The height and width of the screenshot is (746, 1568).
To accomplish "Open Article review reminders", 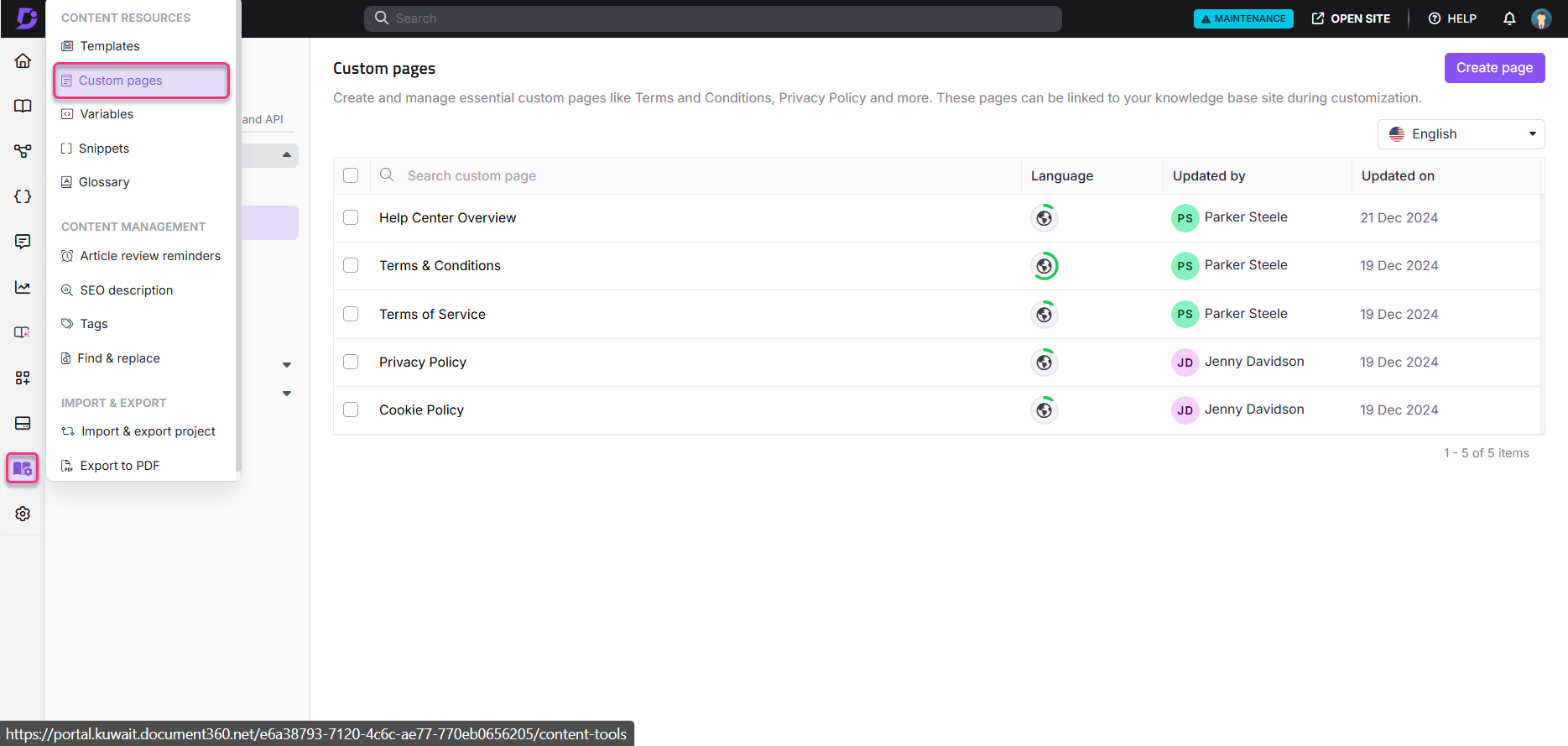I will pyautogui.click(x=141, y=256).
